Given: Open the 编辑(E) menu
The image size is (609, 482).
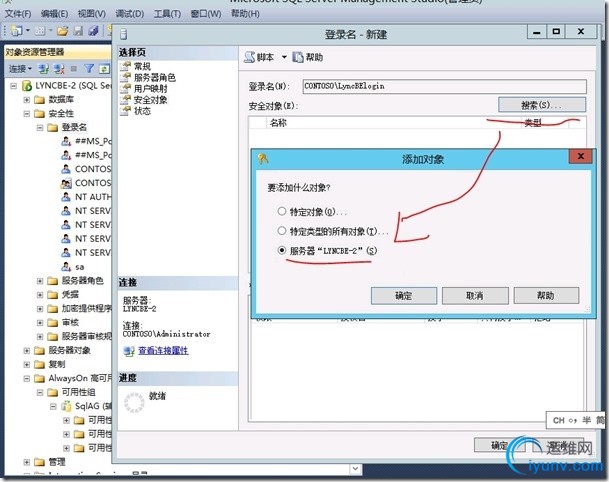Looking at the screenshot, I should [54, 14].
